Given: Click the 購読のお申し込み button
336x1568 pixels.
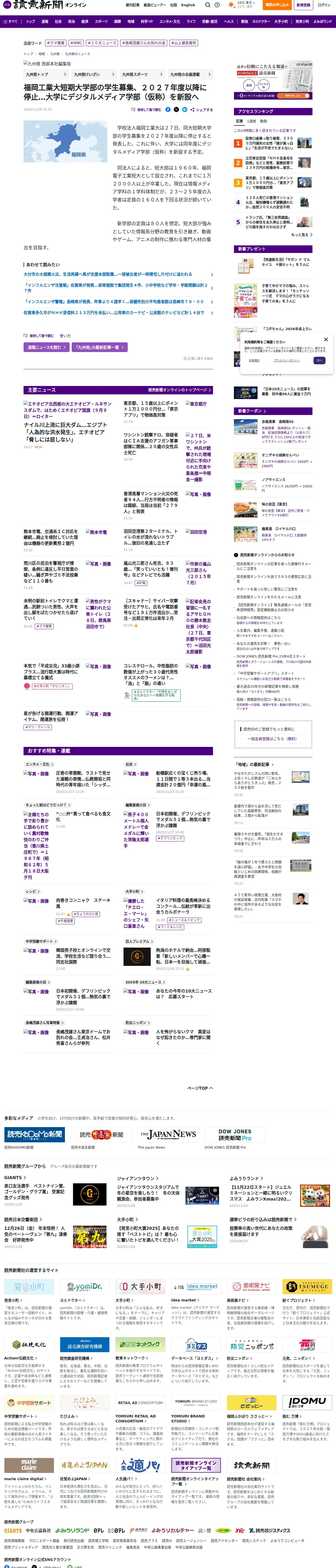Looking at the screenshot, I should coord(277,5).
